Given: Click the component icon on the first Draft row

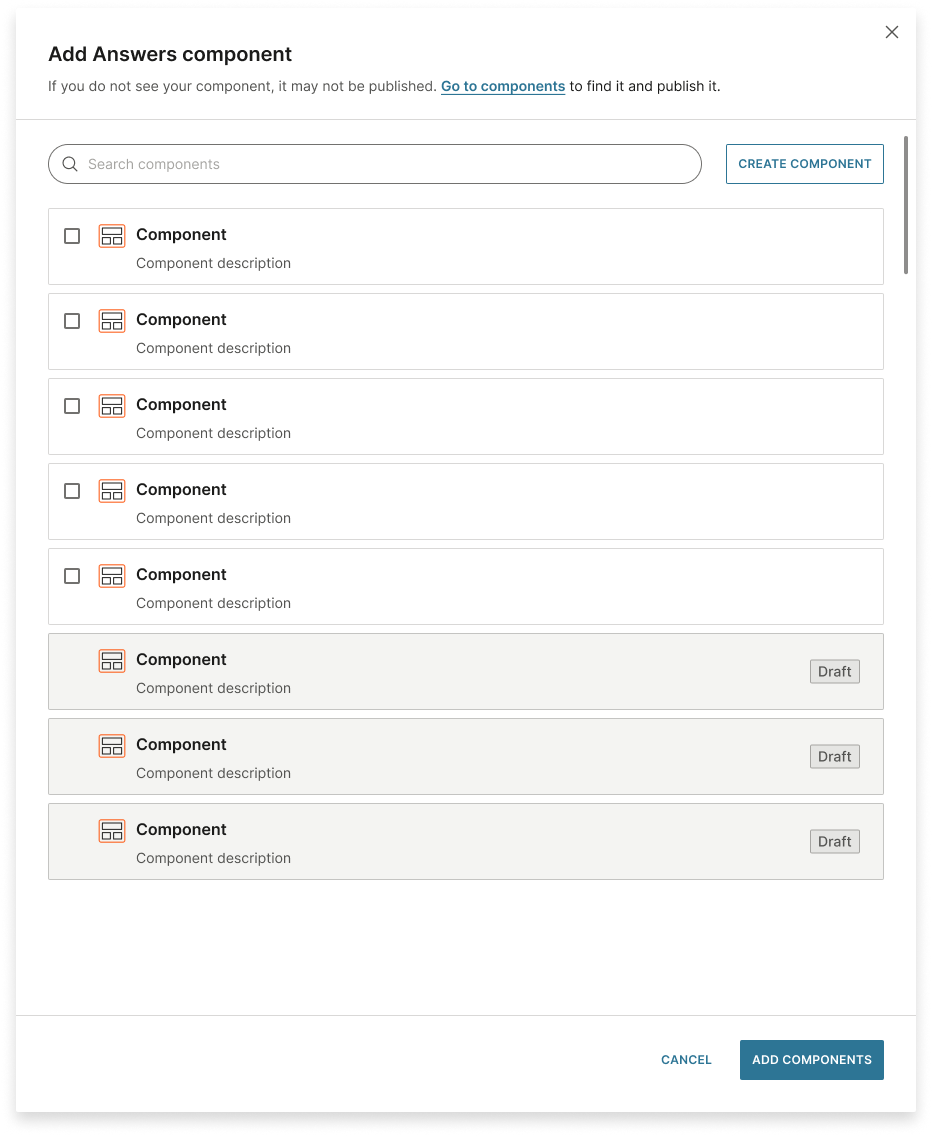Looking at the screenshot, I should coord(112,661).
